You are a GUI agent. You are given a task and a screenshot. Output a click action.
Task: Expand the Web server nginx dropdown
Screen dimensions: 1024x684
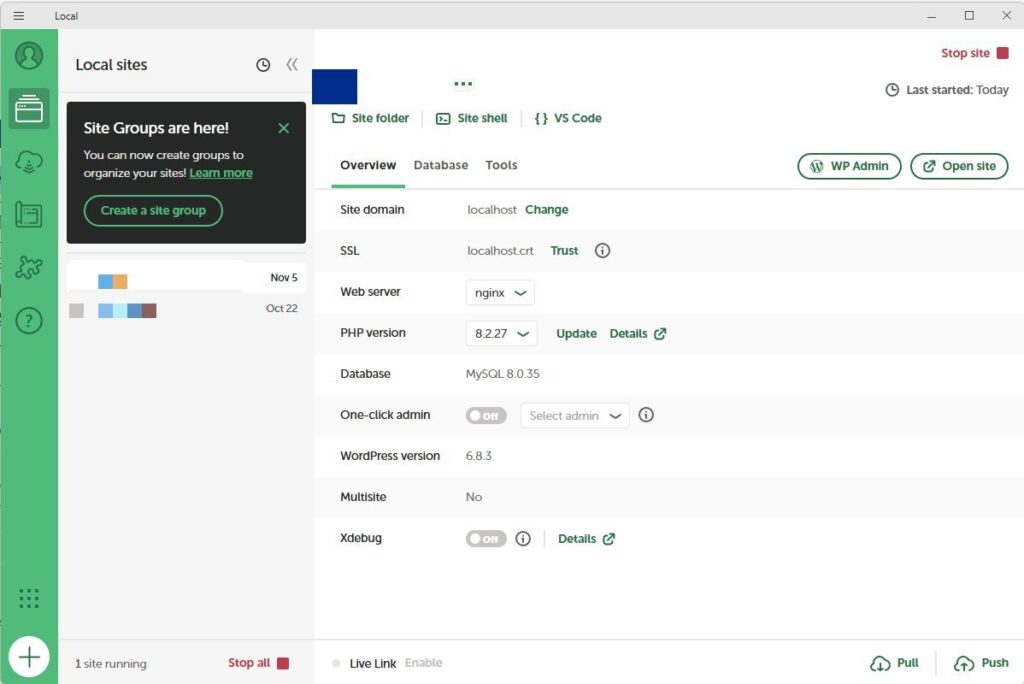(500, 293)
